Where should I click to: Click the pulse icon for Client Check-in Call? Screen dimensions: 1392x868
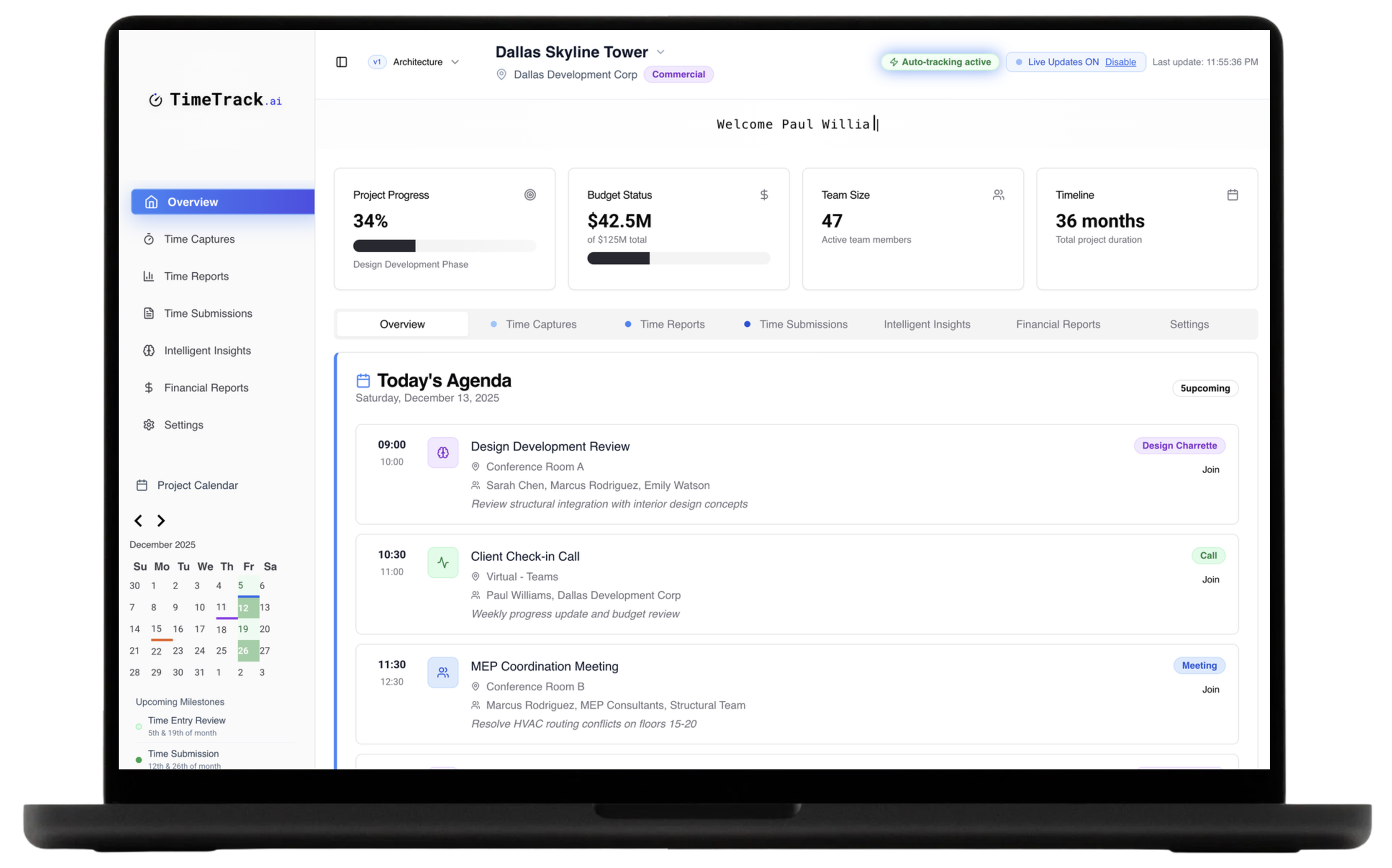[443, 562]
